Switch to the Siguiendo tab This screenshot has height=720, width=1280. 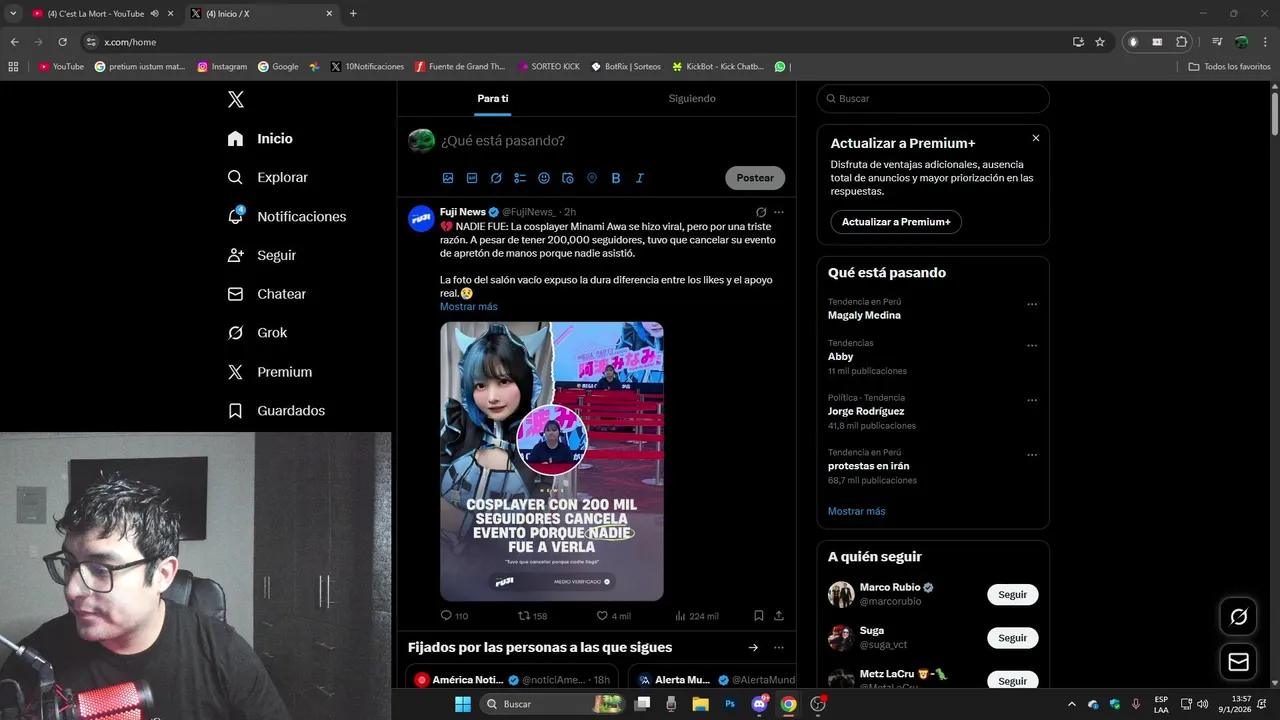pyautogui.click(x=692, y=98)
